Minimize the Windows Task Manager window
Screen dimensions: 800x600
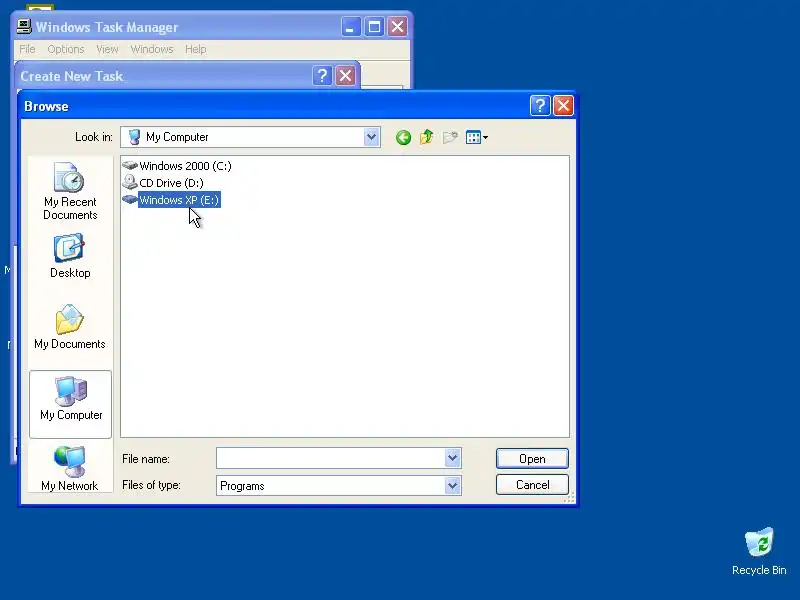click(x=351, y=27)
